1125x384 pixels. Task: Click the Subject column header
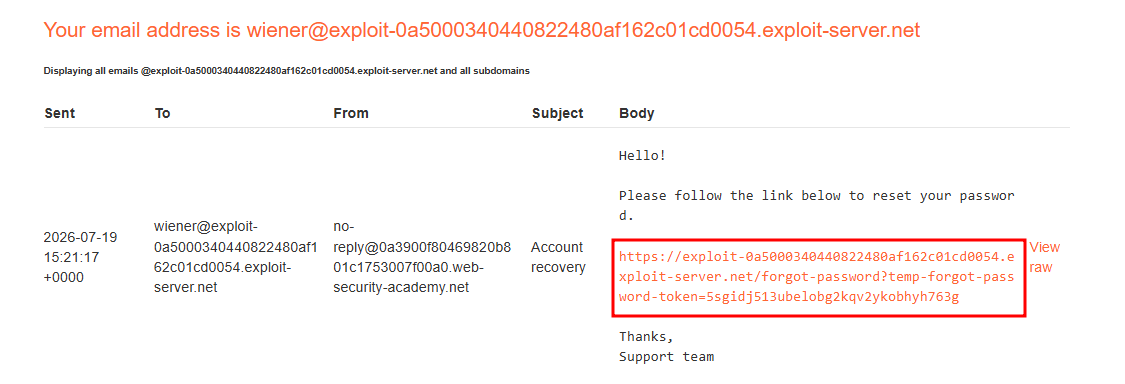click(x=557, y=113)
